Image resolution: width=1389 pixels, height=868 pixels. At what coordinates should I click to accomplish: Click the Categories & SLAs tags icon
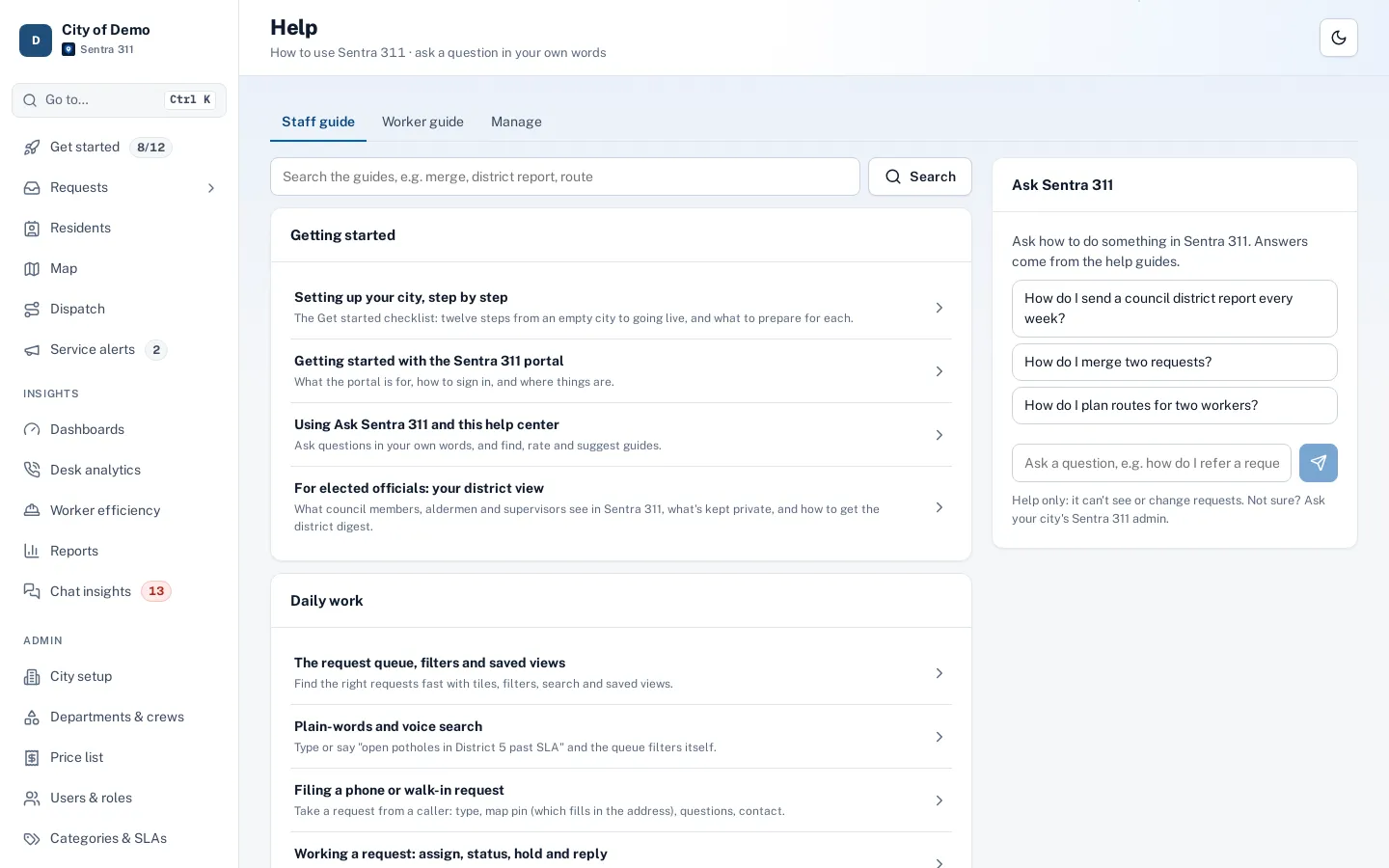point(32,839)
